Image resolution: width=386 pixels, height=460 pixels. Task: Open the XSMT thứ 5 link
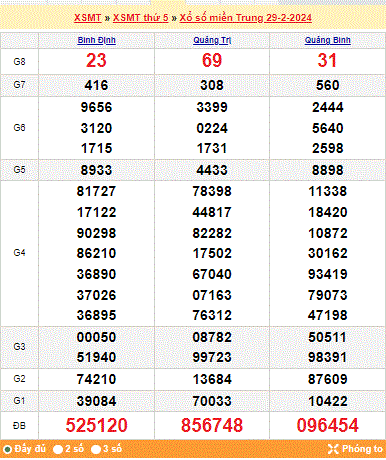(x=141, y=18)
